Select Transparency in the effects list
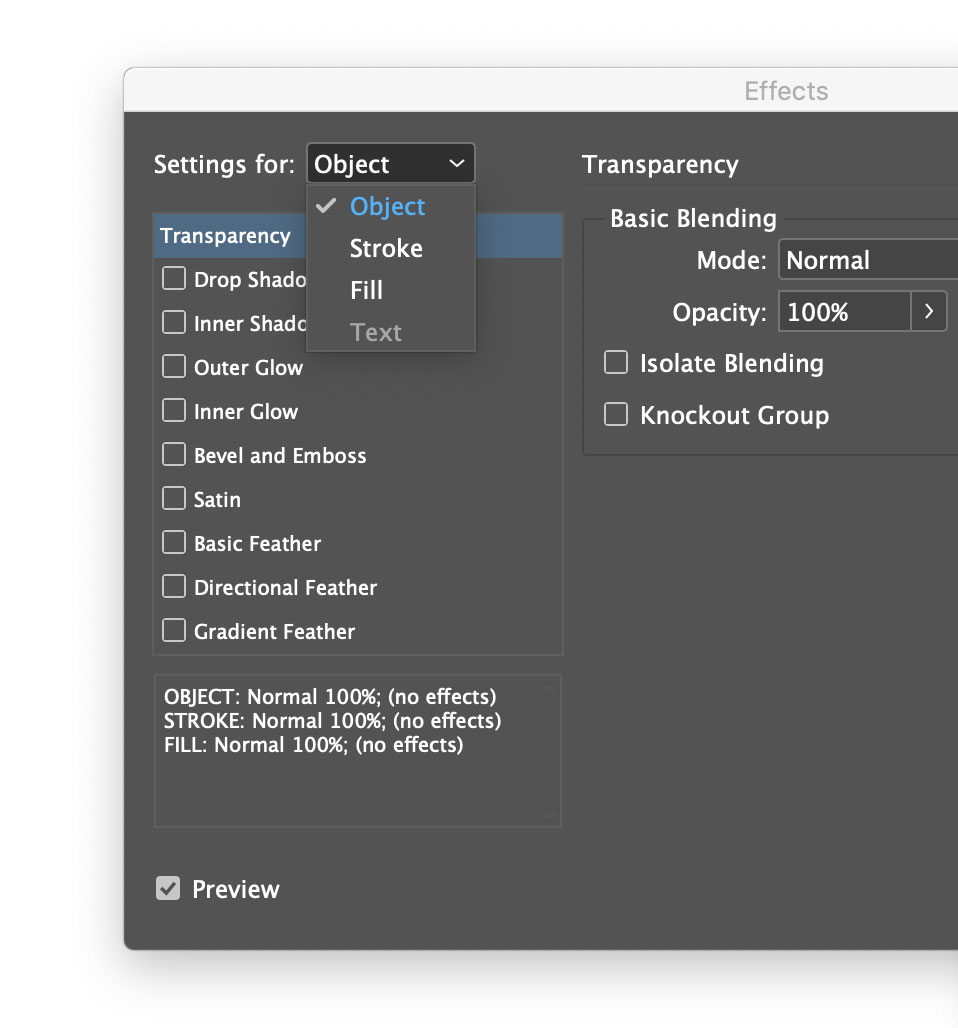Viewport: 958px width, 1028px height. (222, 235)
